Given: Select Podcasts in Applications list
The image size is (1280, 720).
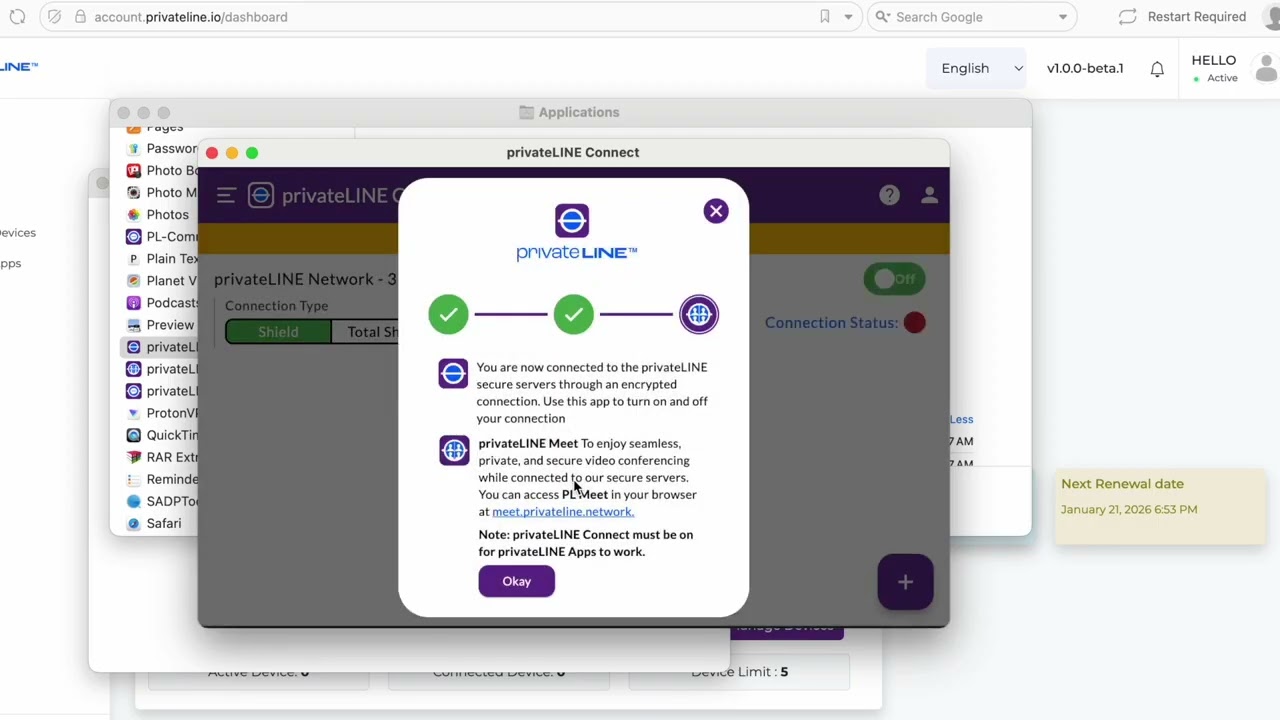Looking at the screenshot, I should tap(162, 302).
